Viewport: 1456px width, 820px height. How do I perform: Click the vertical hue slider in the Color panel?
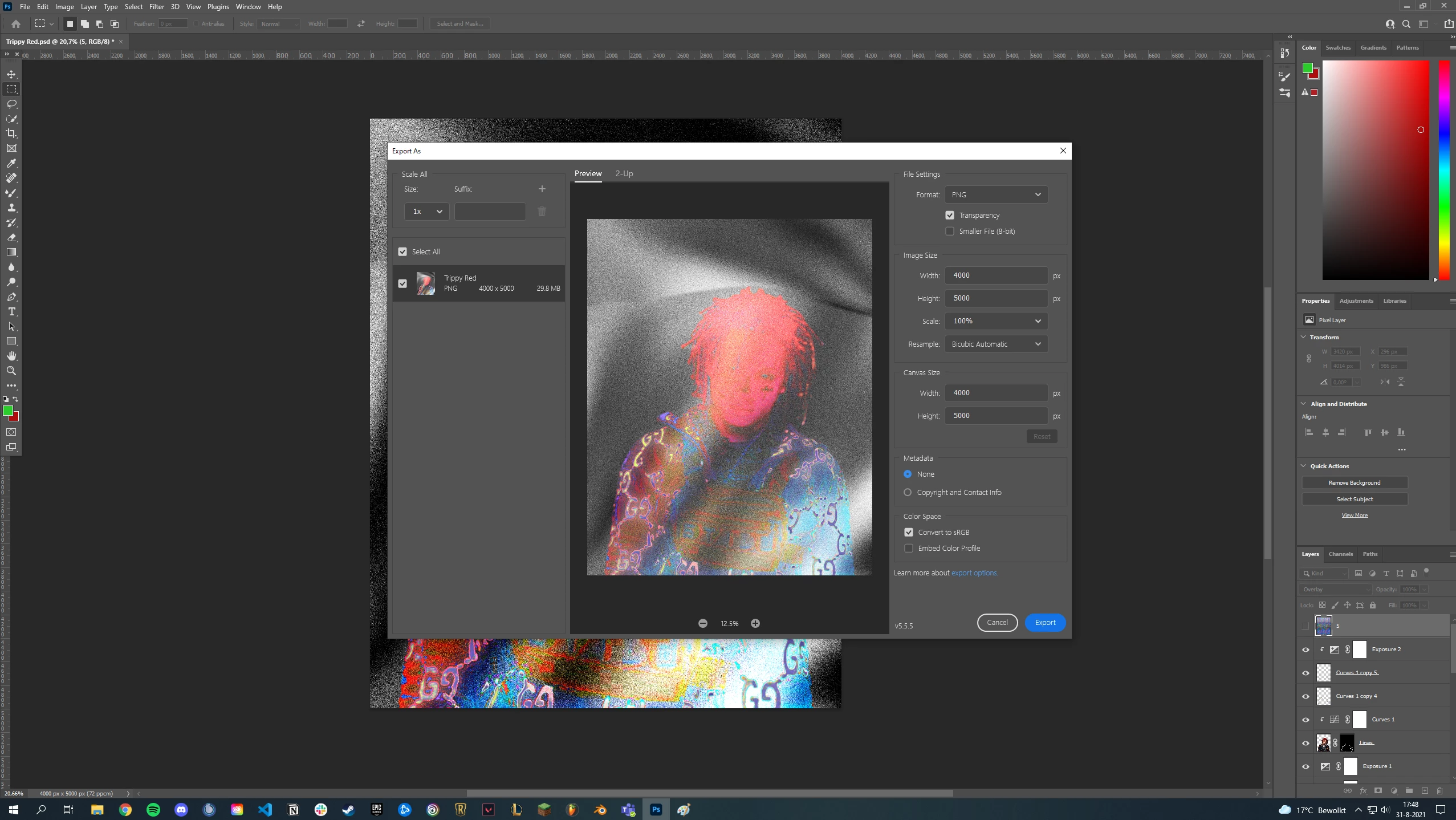point(1443,171)
